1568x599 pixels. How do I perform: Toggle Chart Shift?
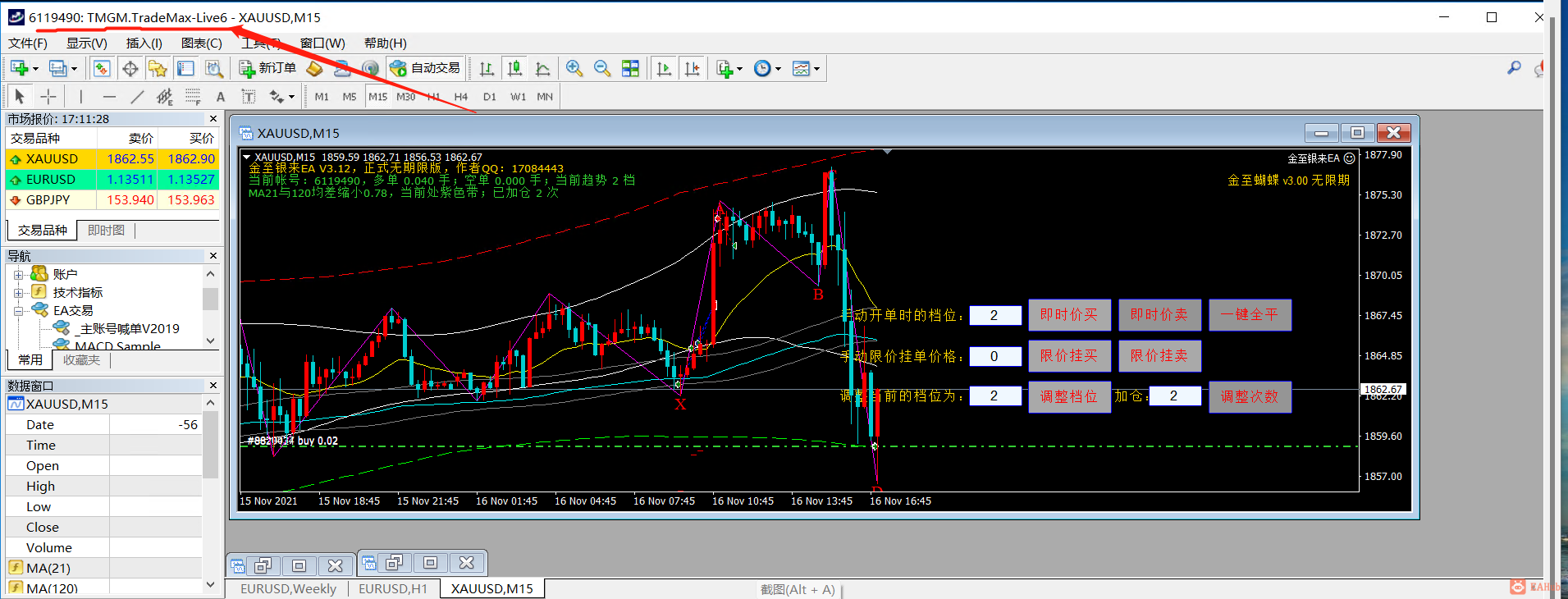(x=692, y=69)
